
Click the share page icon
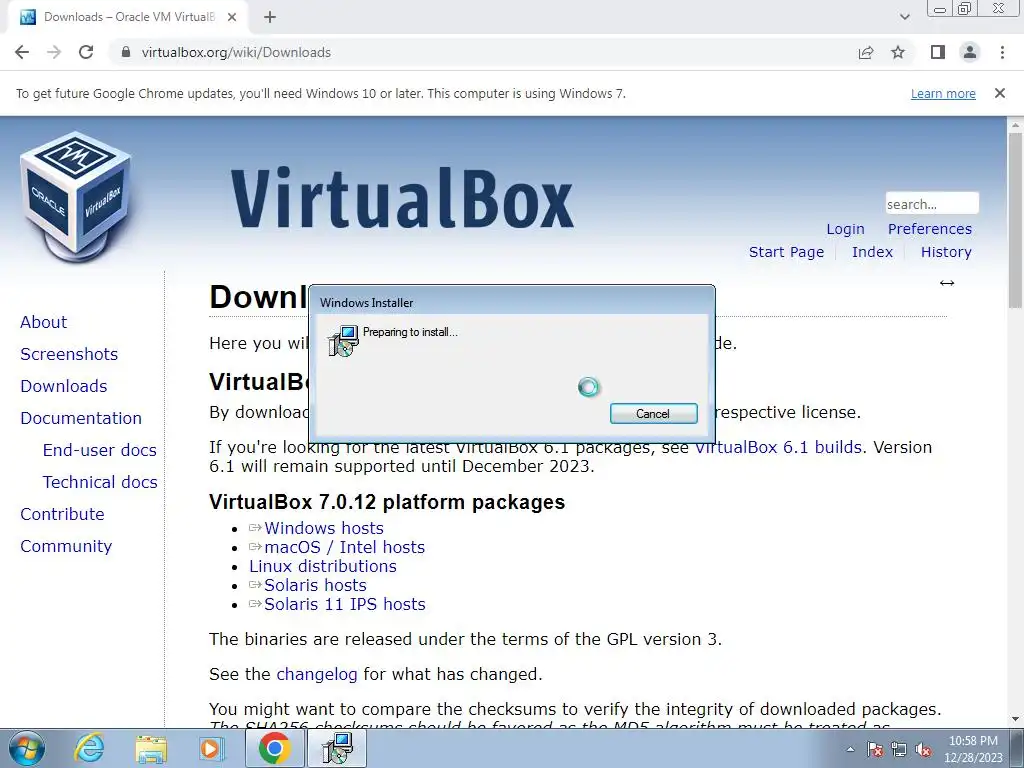click(866, 52)
